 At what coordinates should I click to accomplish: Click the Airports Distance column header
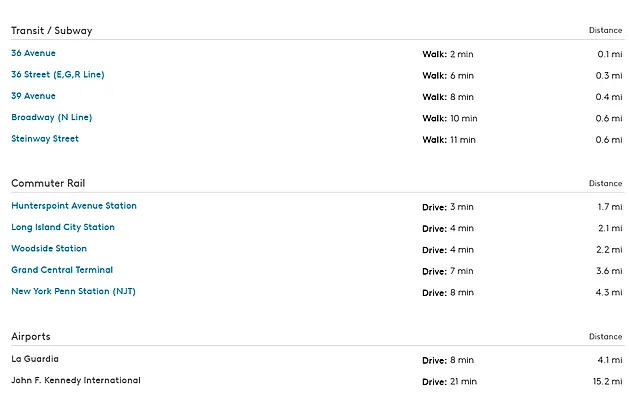coord(605,337)
